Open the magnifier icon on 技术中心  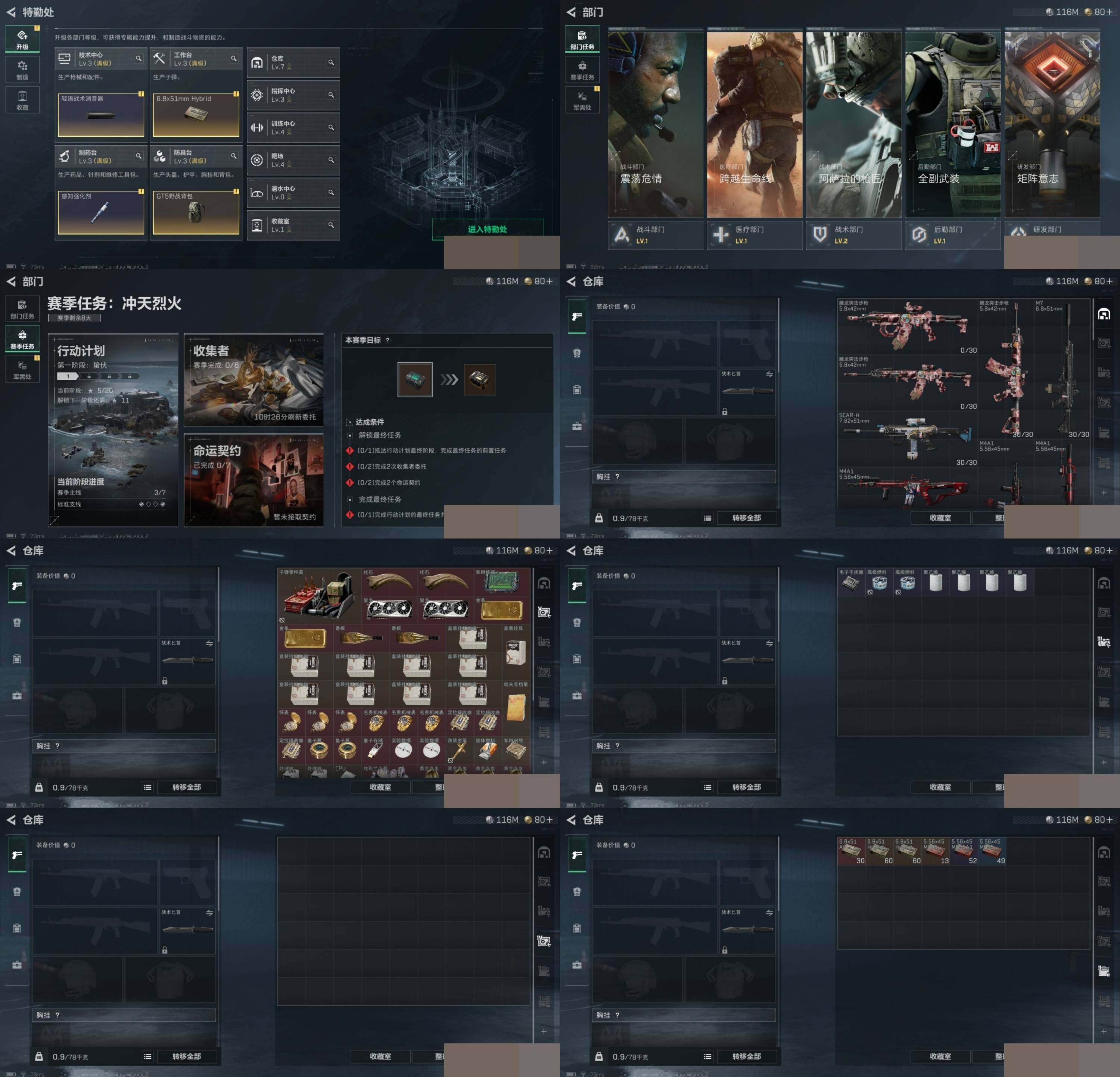tap(138, 59)
